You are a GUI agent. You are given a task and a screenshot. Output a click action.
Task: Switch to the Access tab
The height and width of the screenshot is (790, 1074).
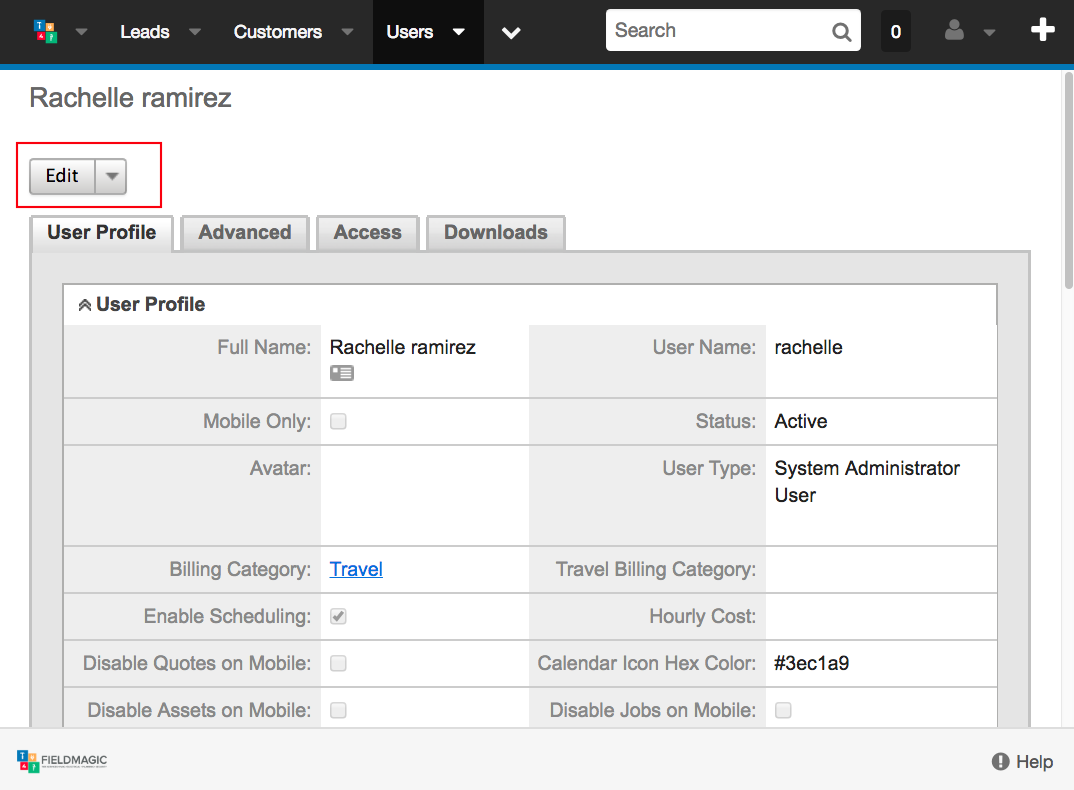368,233
